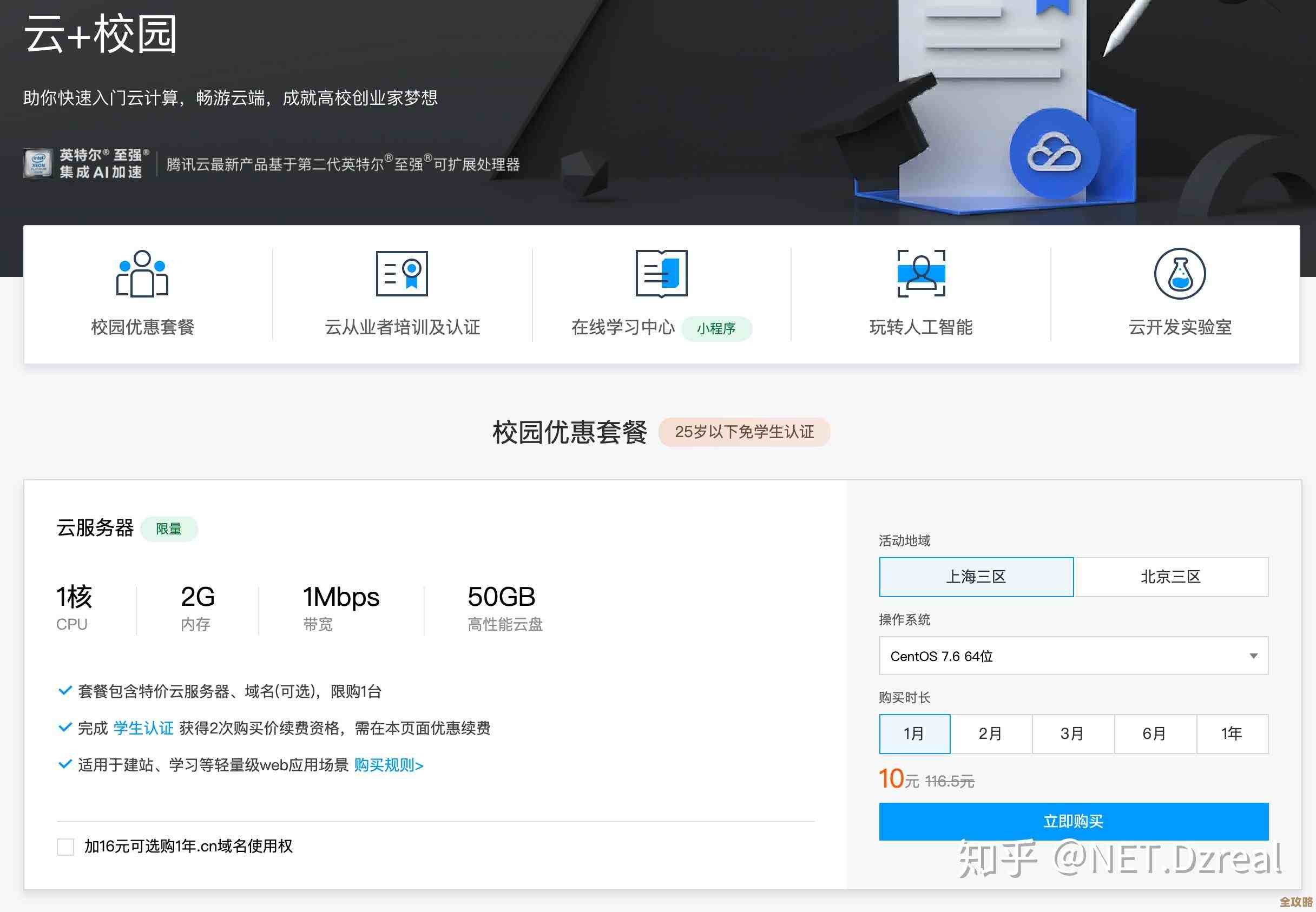Select the 校园优惠套餐 people icon
This screenshot has width=1316, height=912.
141,273
